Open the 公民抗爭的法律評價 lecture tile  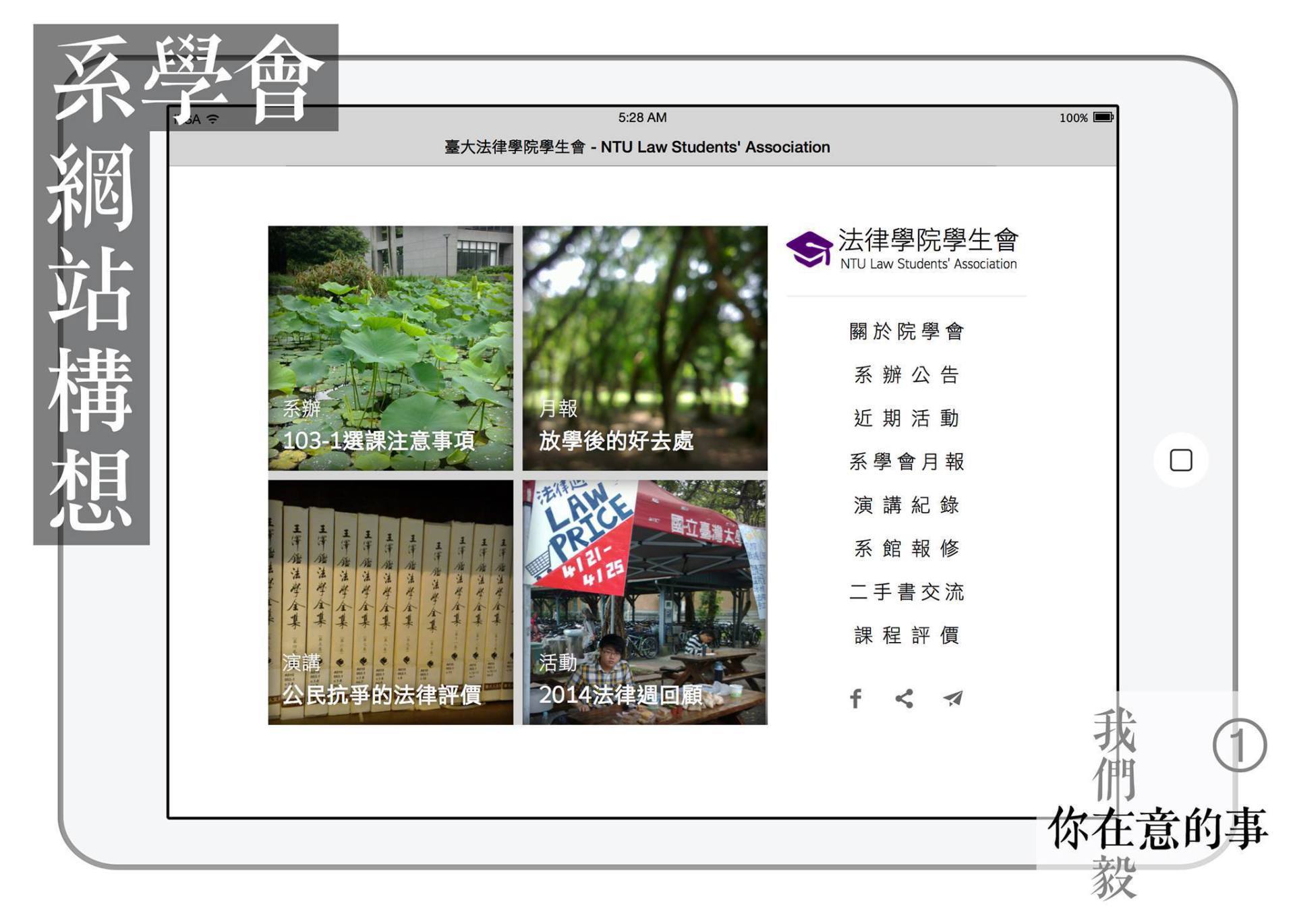(x=391, y=602)
